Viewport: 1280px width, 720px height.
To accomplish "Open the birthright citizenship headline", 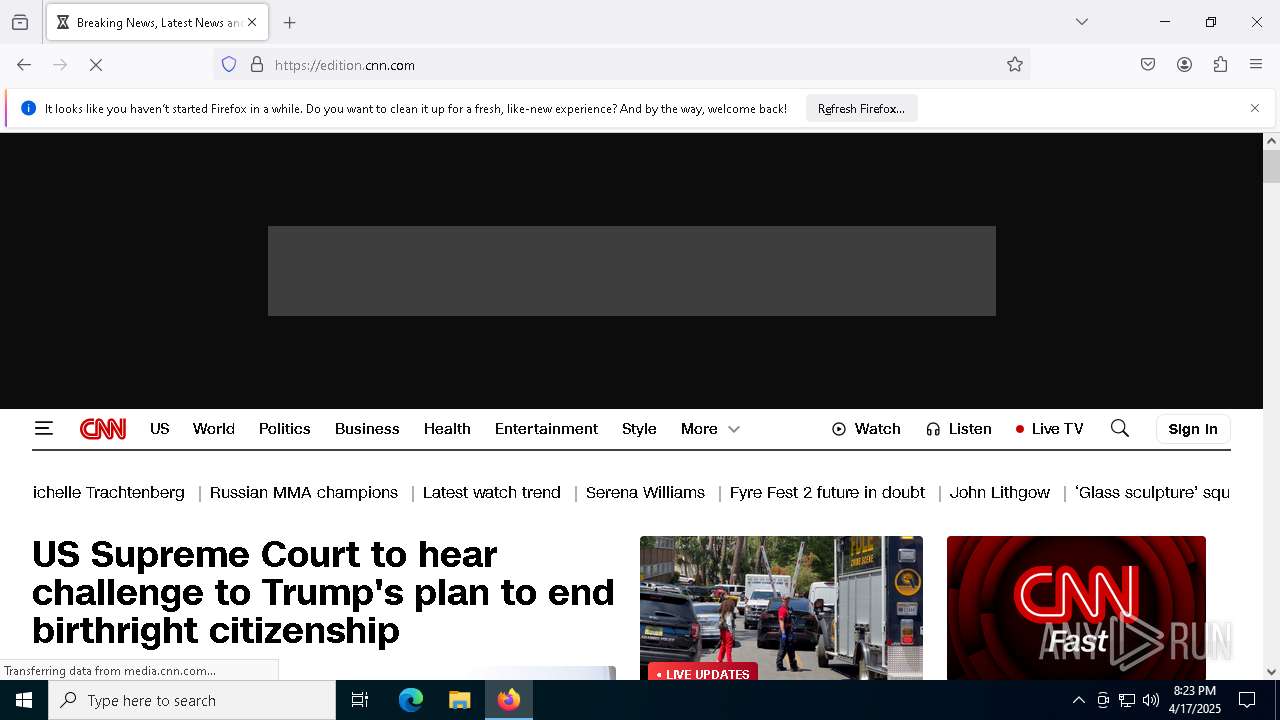I will tap(323, 592).
